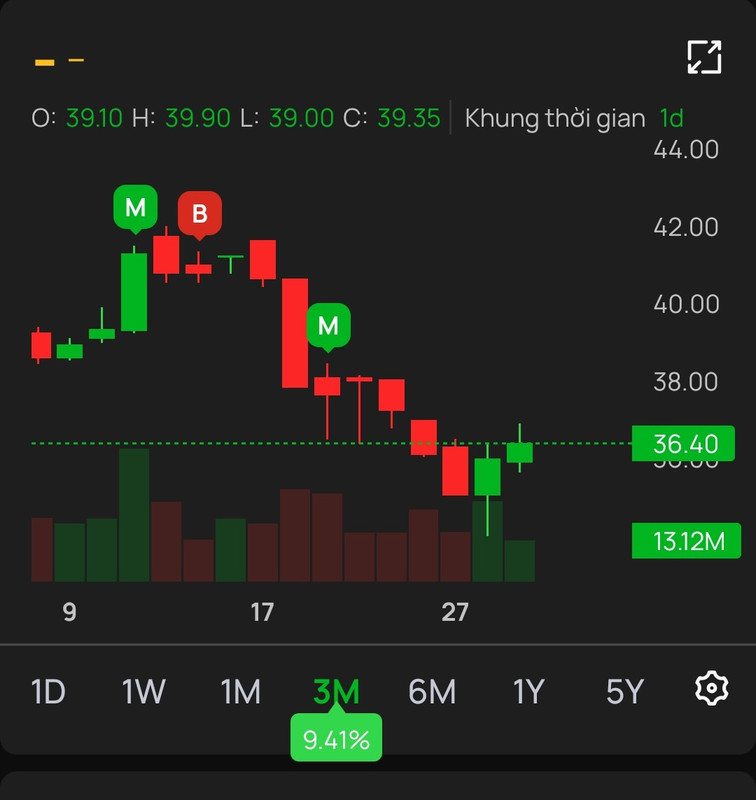The width and height of the screenshot is (756, 800).
Task: Tap the red B sell marker
Action: tap(199, 214)
